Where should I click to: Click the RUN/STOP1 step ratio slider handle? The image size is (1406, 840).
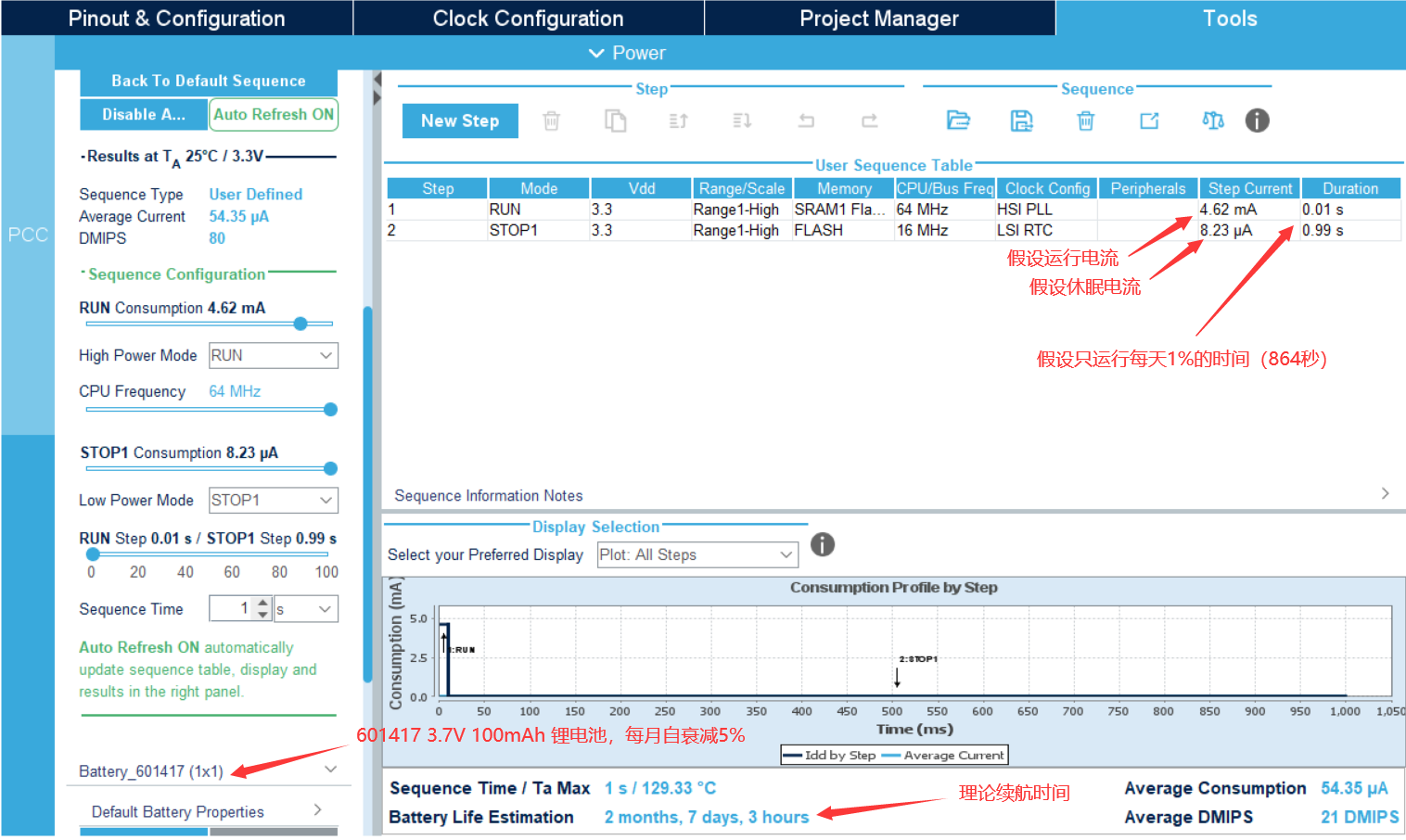[93, 554]
